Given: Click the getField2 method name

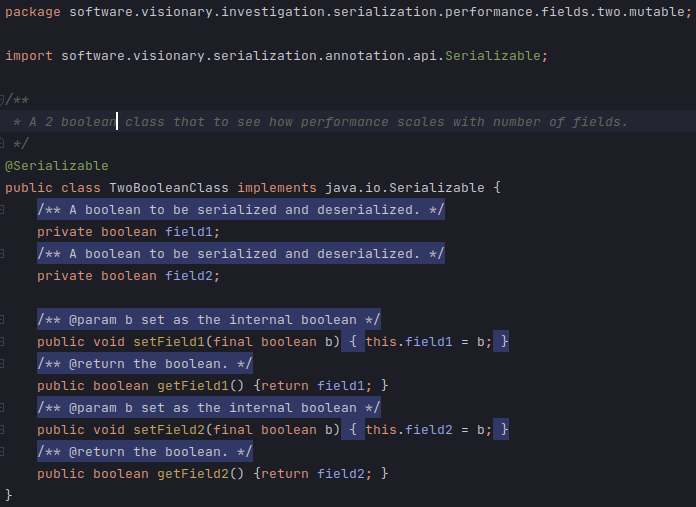Looking at the screenshot, I should click(193, 473).
